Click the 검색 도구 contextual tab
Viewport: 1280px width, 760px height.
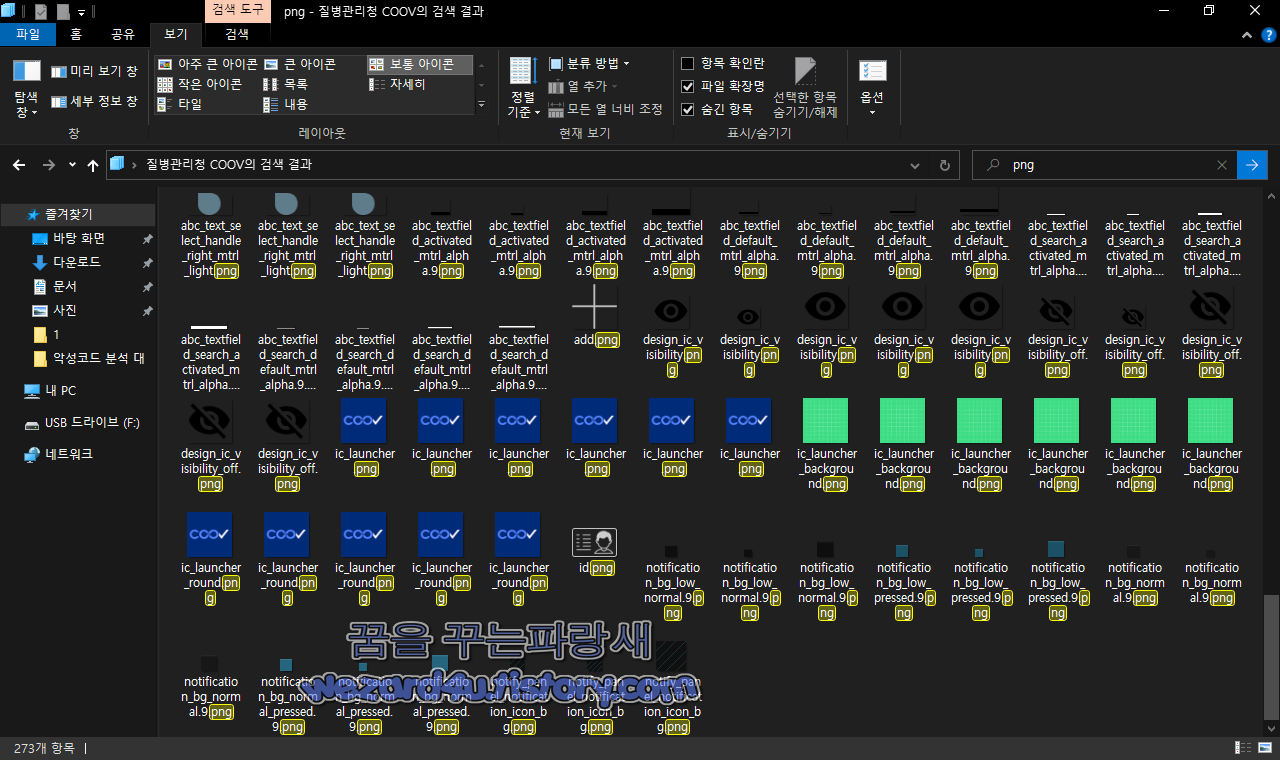coord(237,10)
